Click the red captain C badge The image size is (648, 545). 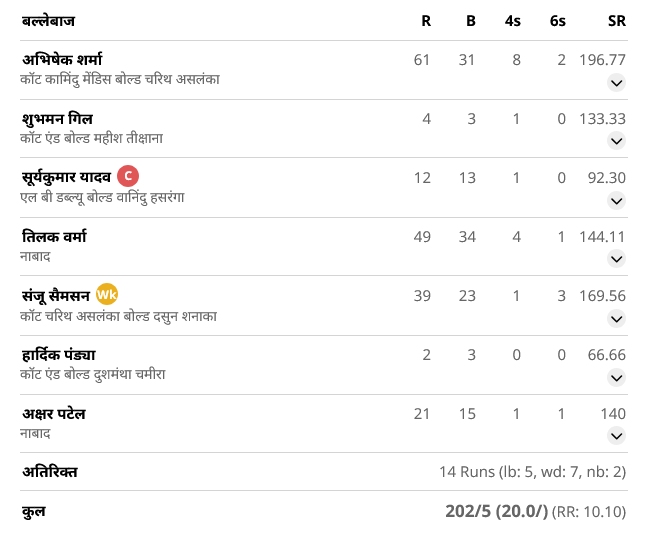tap(128, 177)
